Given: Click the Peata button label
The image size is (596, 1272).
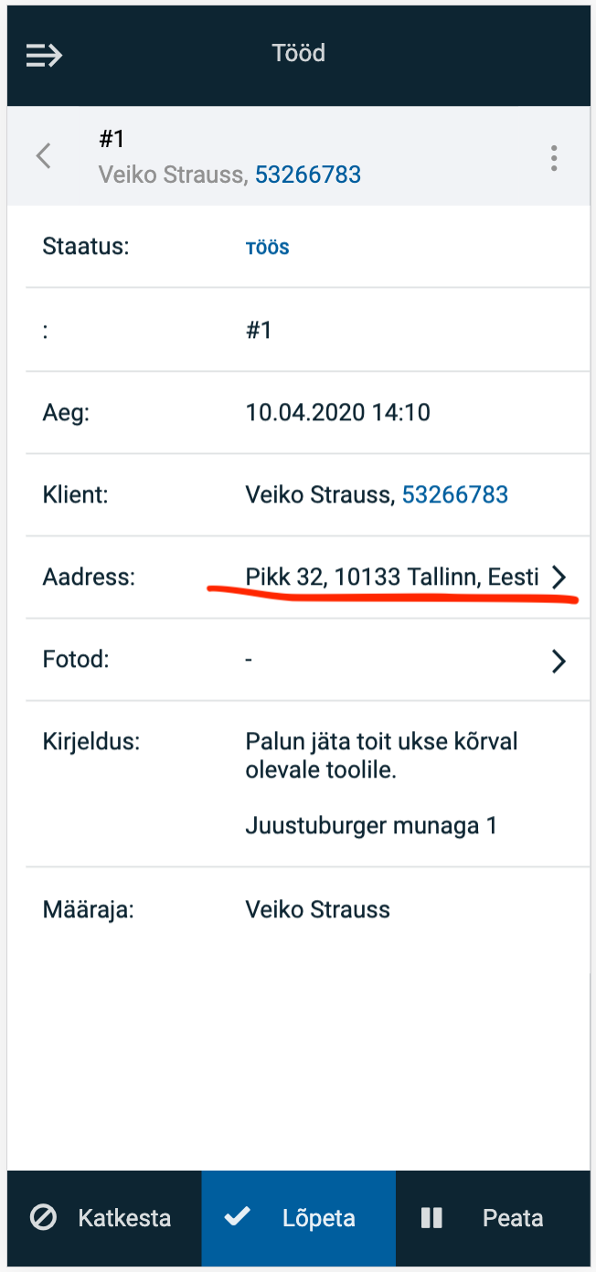Looking at the screenshot, I should click(x=513, y=1218).
